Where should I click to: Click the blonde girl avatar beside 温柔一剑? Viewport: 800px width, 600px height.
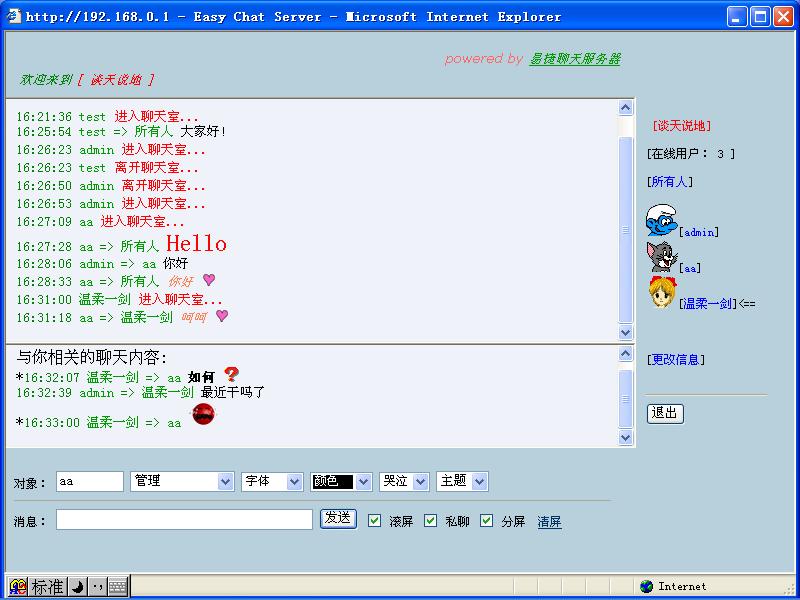click(x=662, y=292)
